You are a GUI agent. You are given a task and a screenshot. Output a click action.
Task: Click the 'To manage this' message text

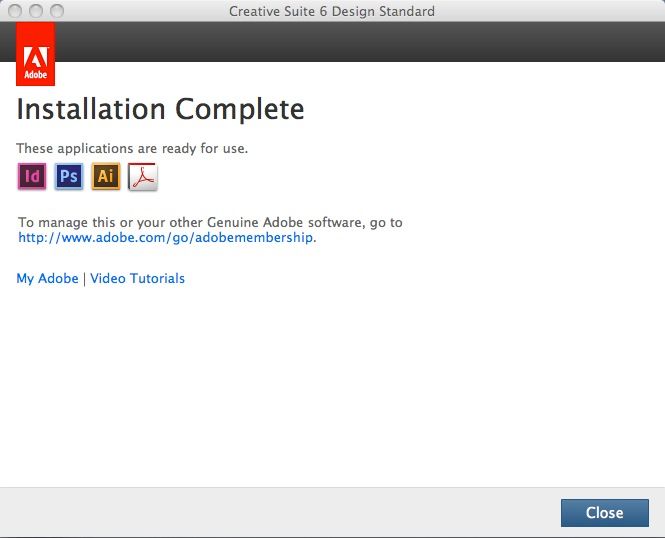coord(210,222)
